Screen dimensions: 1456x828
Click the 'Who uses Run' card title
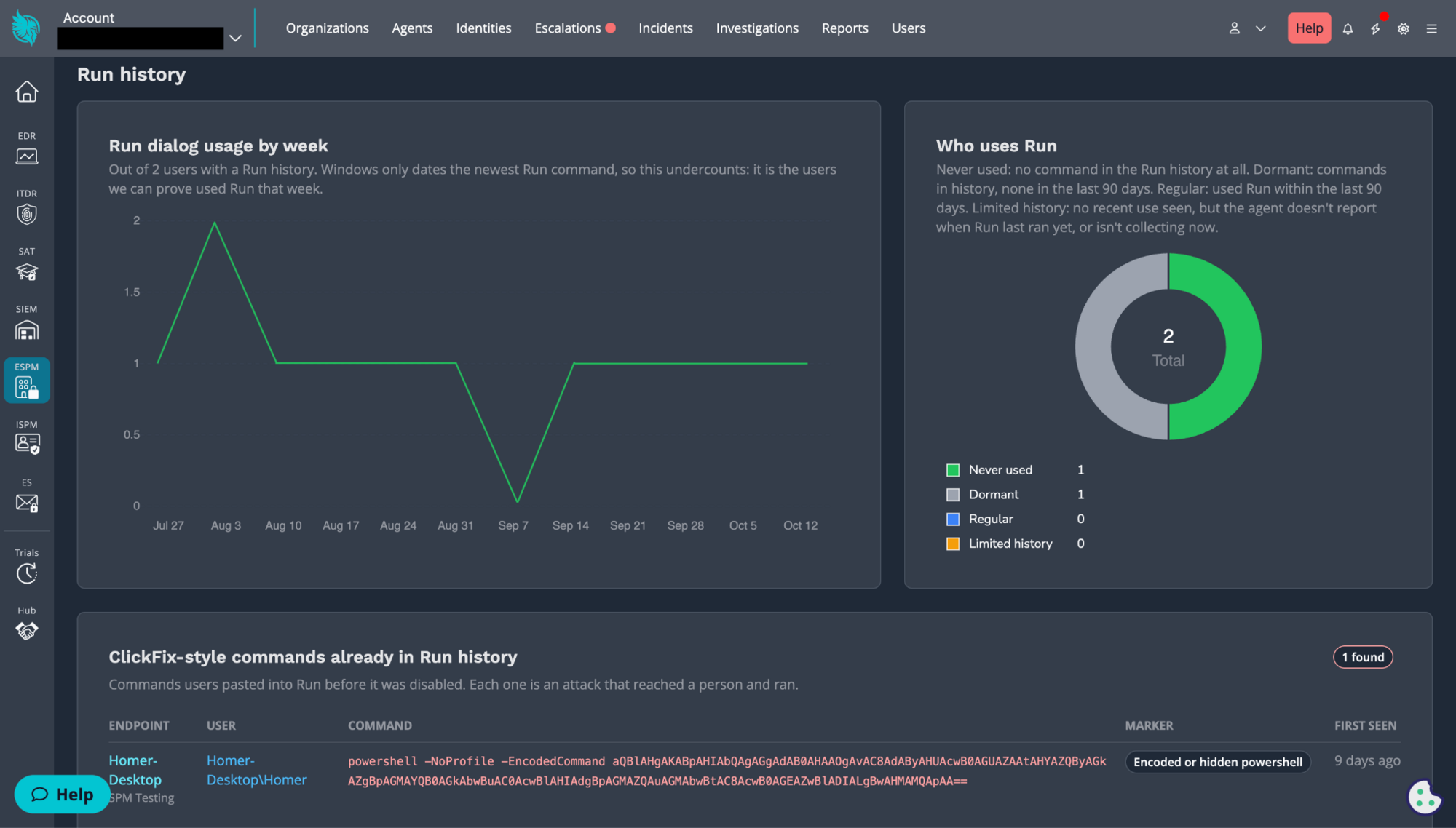[x=996, y=146]
